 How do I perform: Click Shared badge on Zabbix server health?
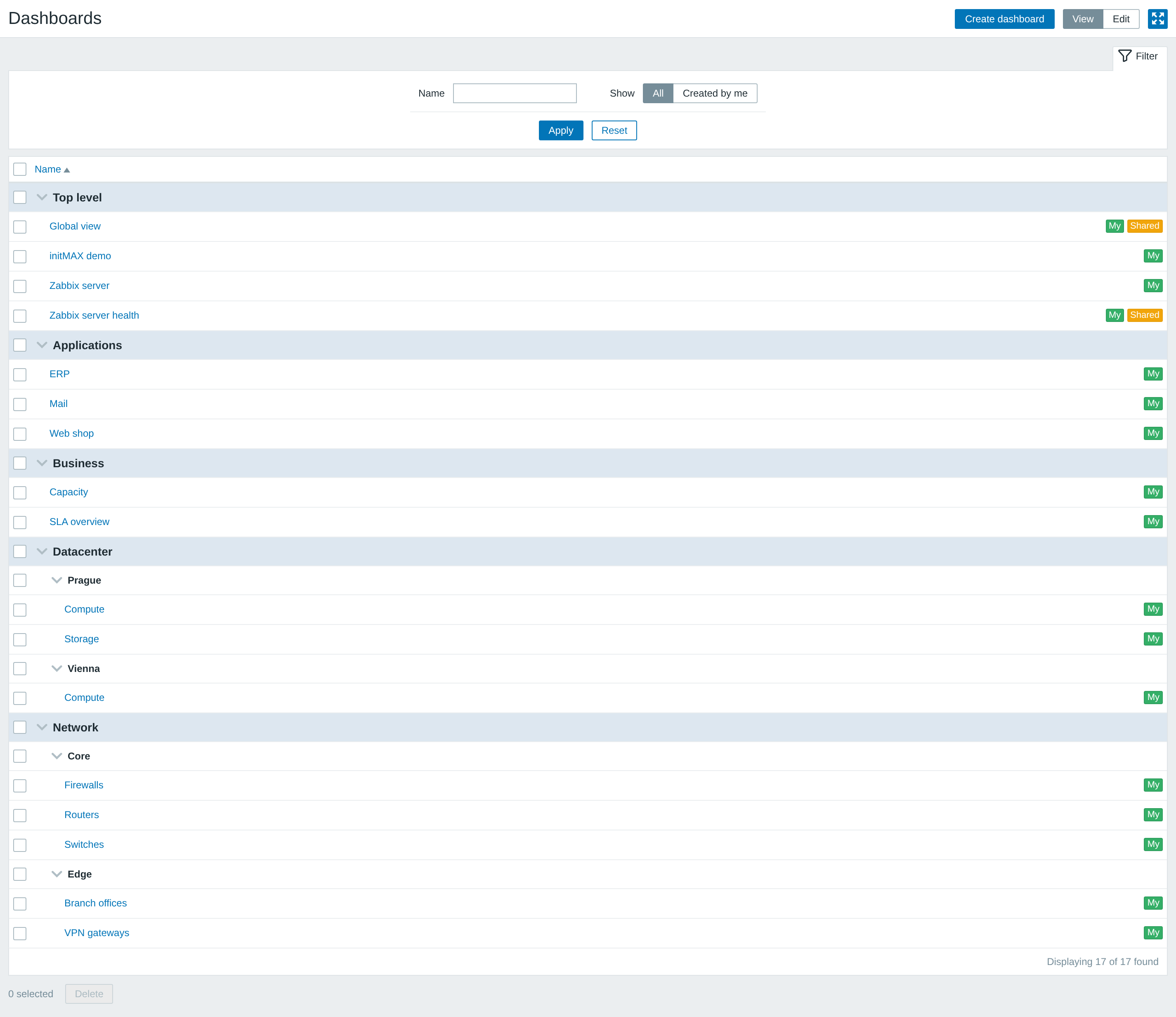1144,315
